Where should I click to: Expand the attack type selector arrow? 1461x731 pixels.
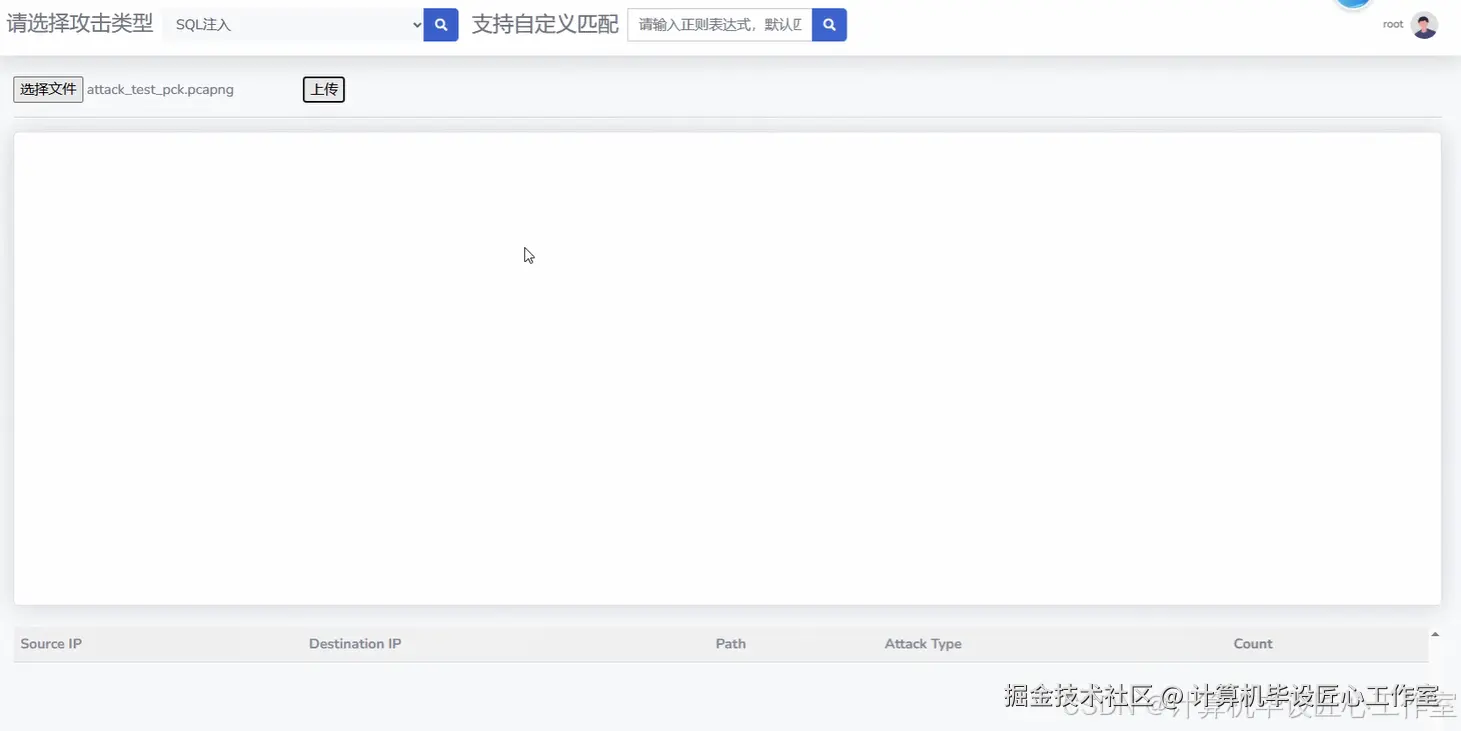pyautogui.click(x=416, y=24)
